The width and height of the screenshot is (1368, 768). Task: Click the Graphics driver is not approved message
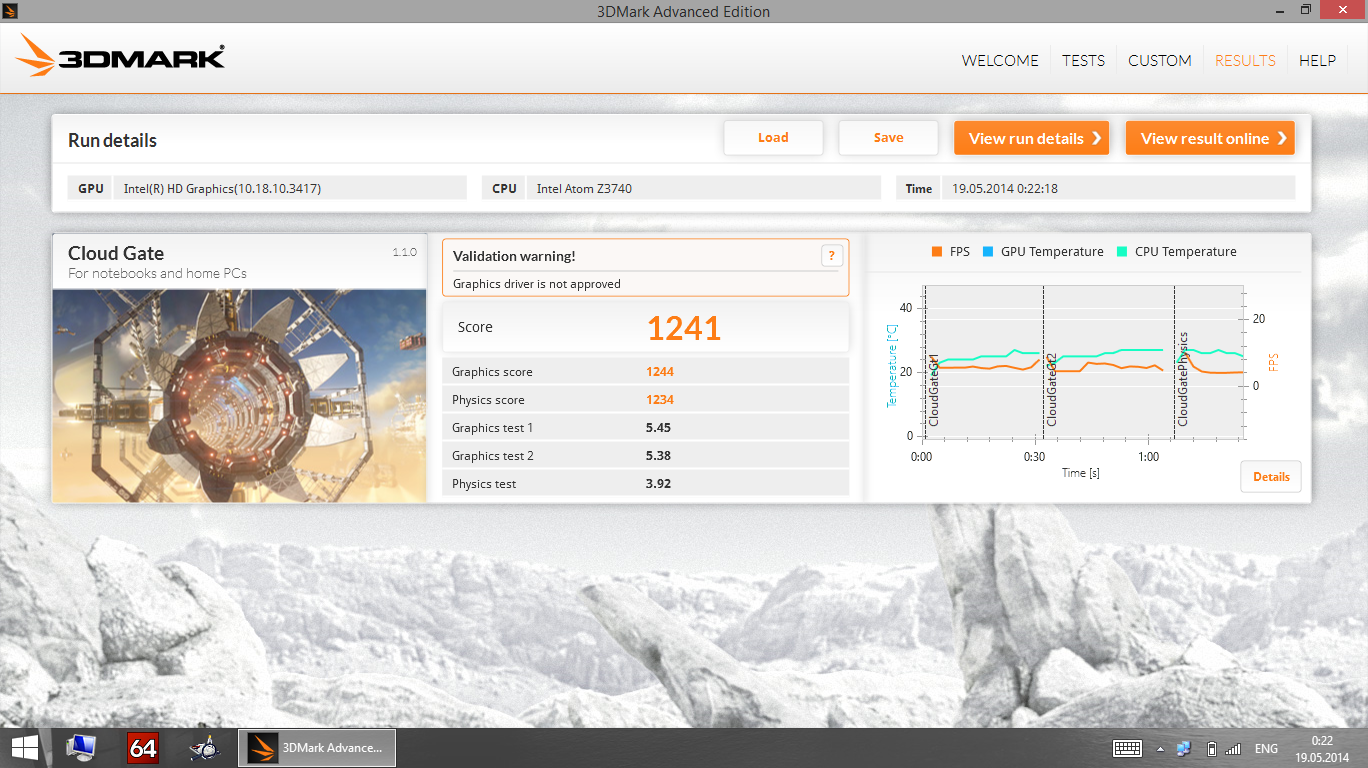[537, 284]
